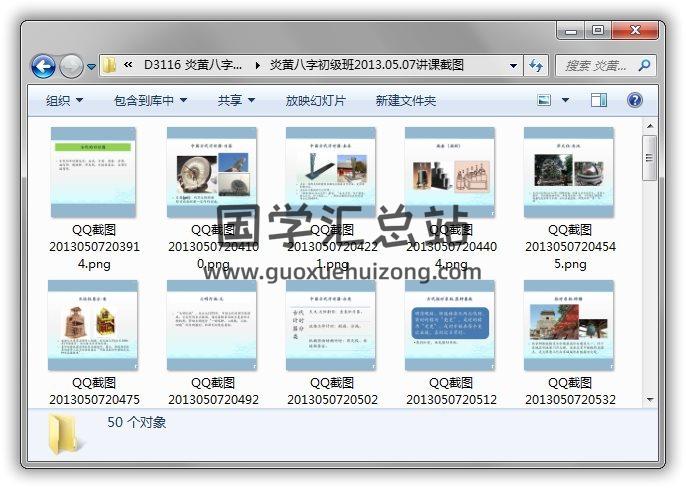Click the vertical scrollbar down arrow
The image size is (686, 489).
(650, 399)
